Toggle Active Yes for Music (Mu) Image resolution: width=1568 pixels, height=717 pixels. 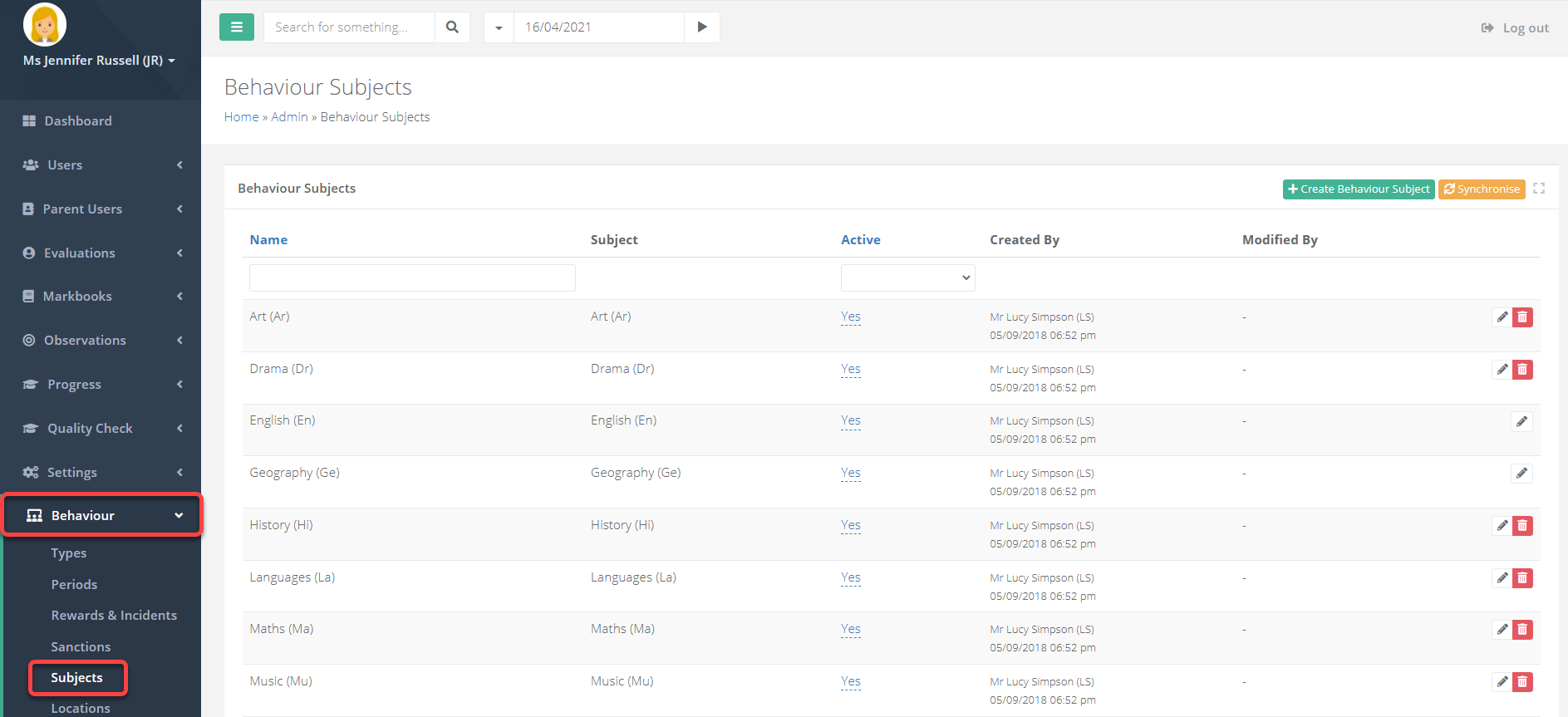tap(851, 681)
